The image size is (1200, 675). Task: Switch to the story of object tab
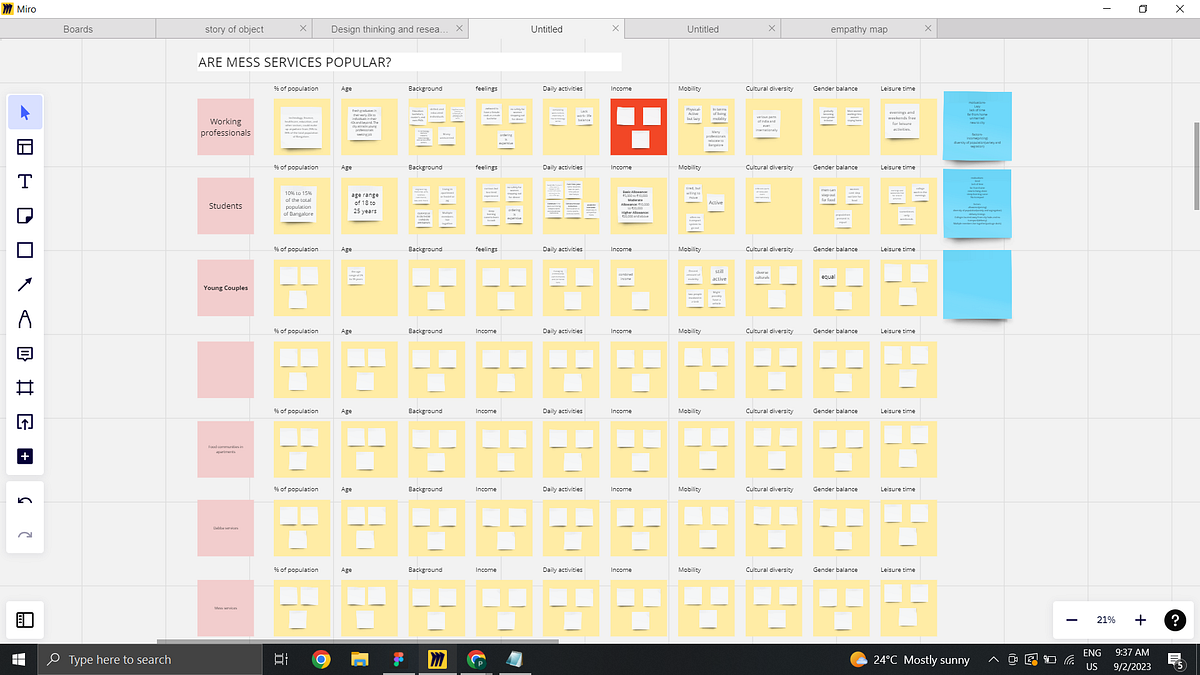(x=235, y=29)
